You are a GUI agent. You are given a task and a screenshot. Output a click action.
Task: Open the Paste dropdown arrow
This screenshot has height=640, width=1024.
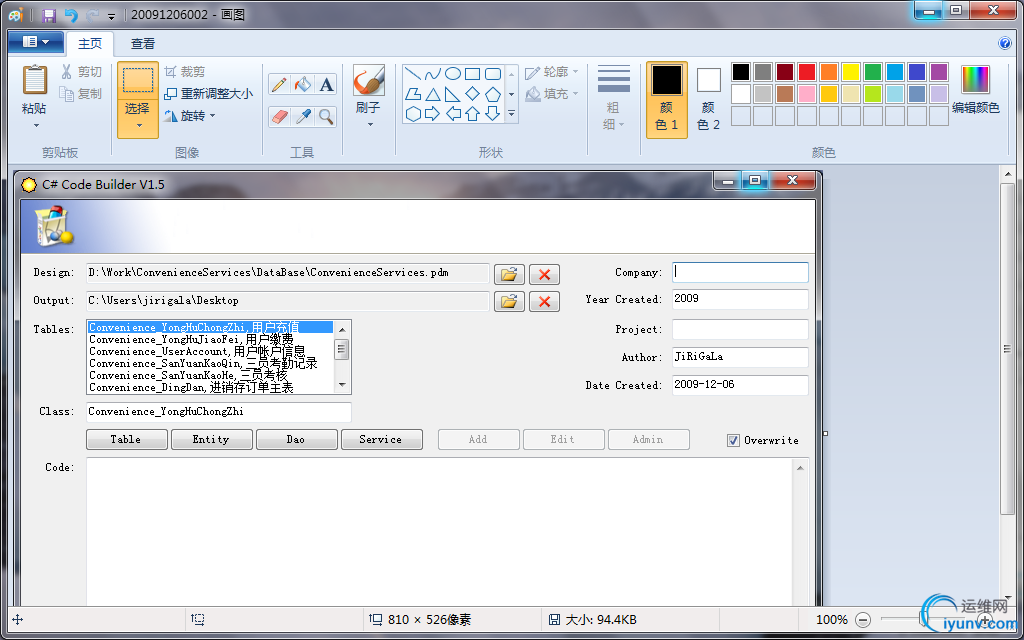click(x=35, y=125)
